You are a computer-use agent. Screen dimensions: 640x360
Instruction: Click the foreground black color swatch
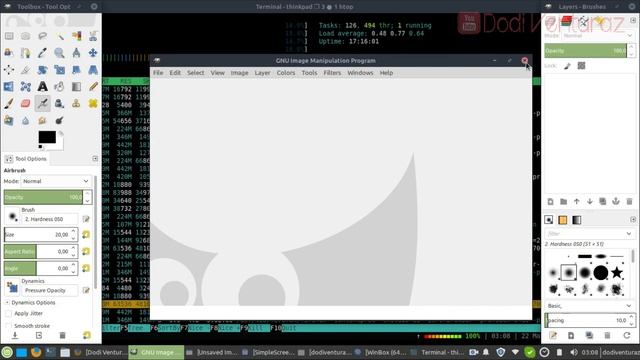[x=47, y=137]
